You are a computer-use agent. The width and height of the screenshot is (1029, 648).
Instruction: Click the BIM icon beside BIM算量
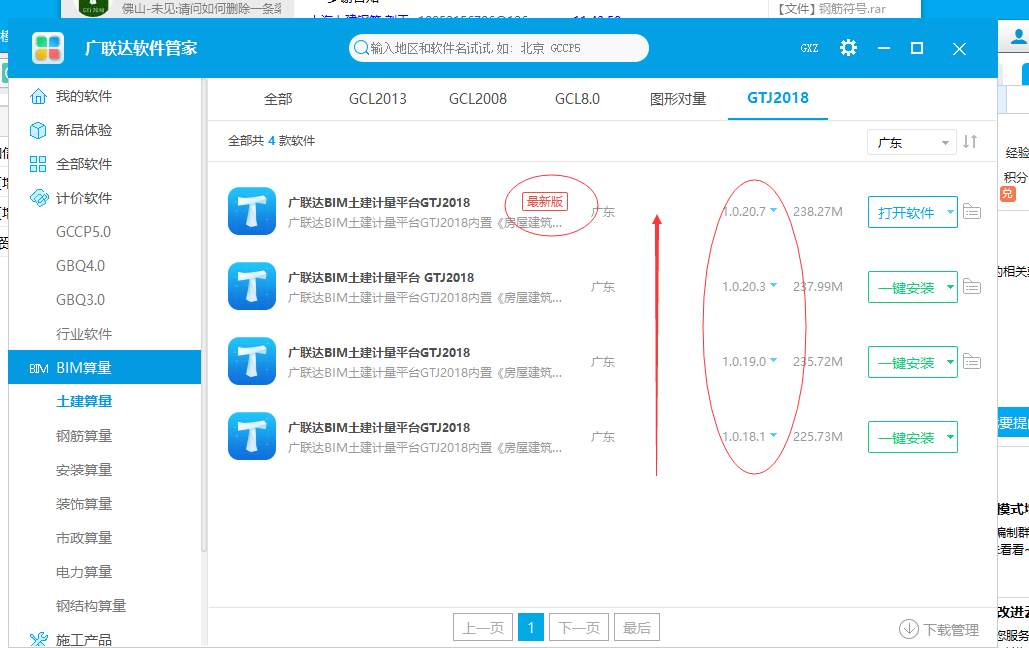[39, 368]
